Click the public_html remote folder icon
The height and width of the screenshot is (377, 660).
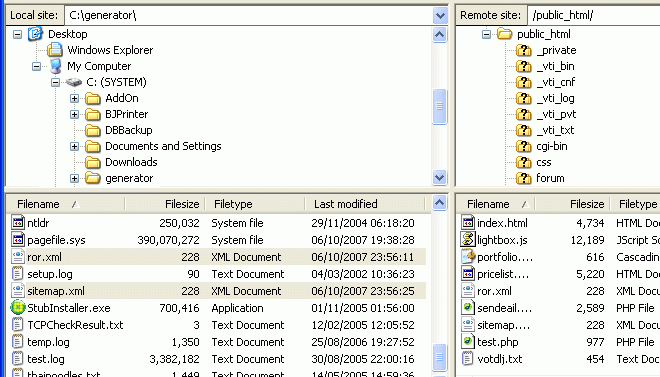pyautogui.click(x=504, y=34)
